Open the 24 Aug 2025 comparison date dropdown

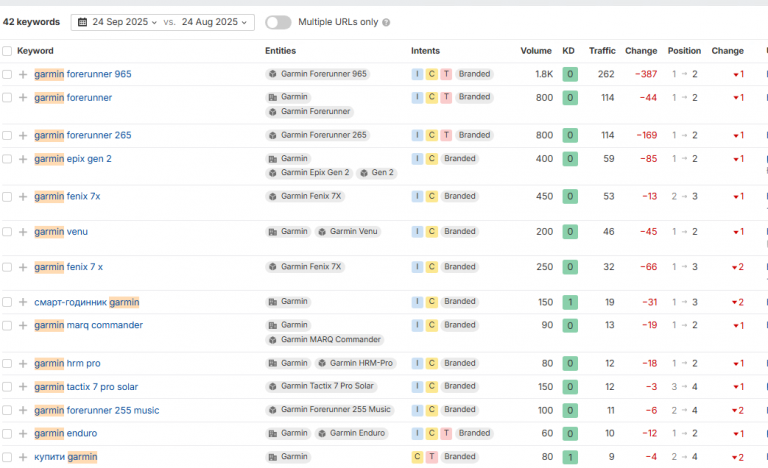click(214, 22)
